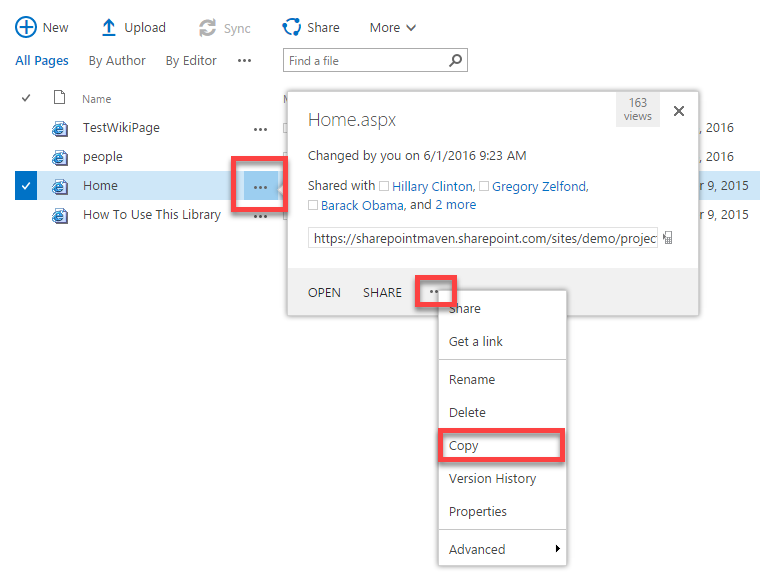This screenshot has width=770, height=575.
Task: Click the Upload arrow icon
Action: pyautogui.click(x=109, y=28)
